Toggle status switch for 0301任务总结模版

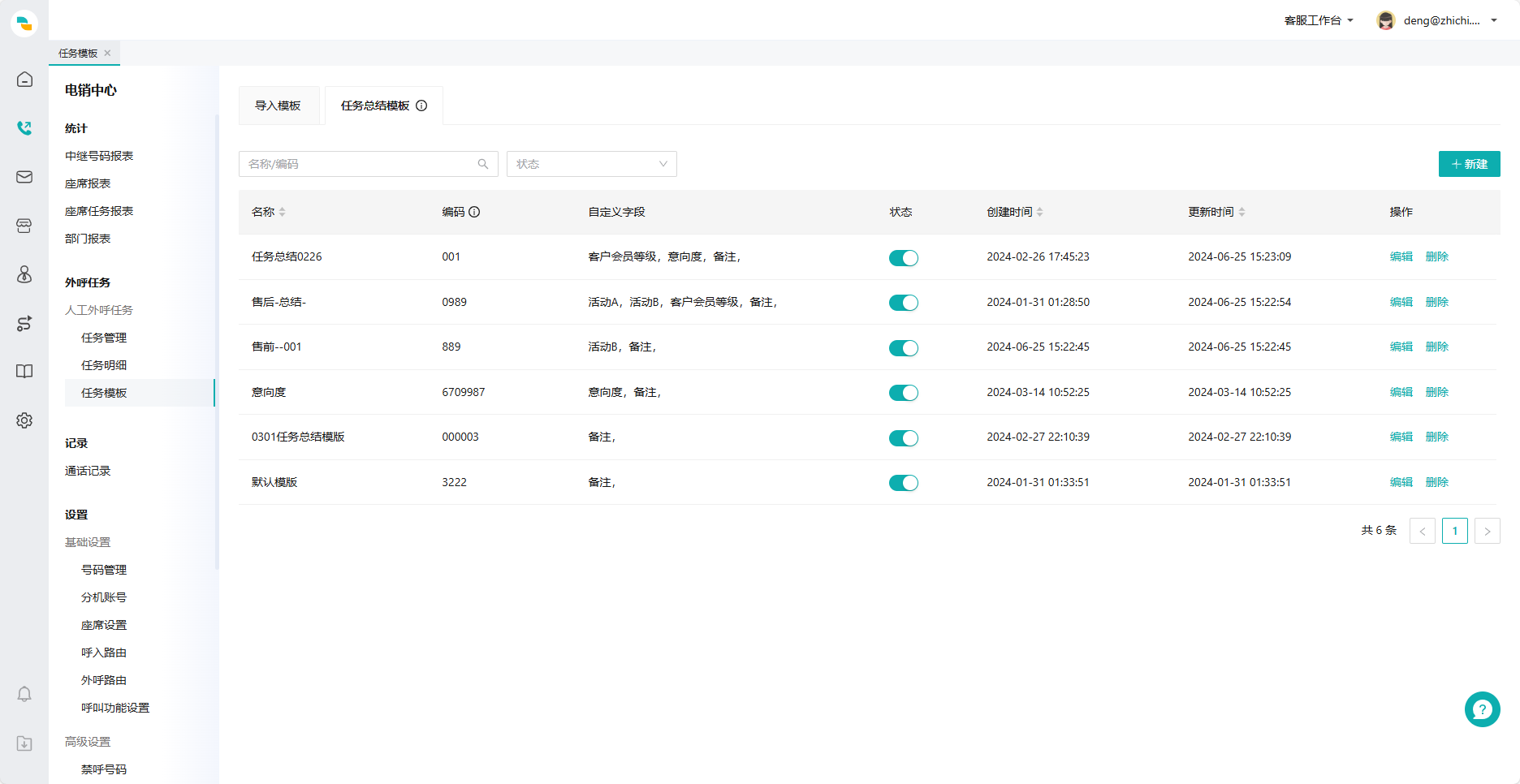tap(904, 438)
